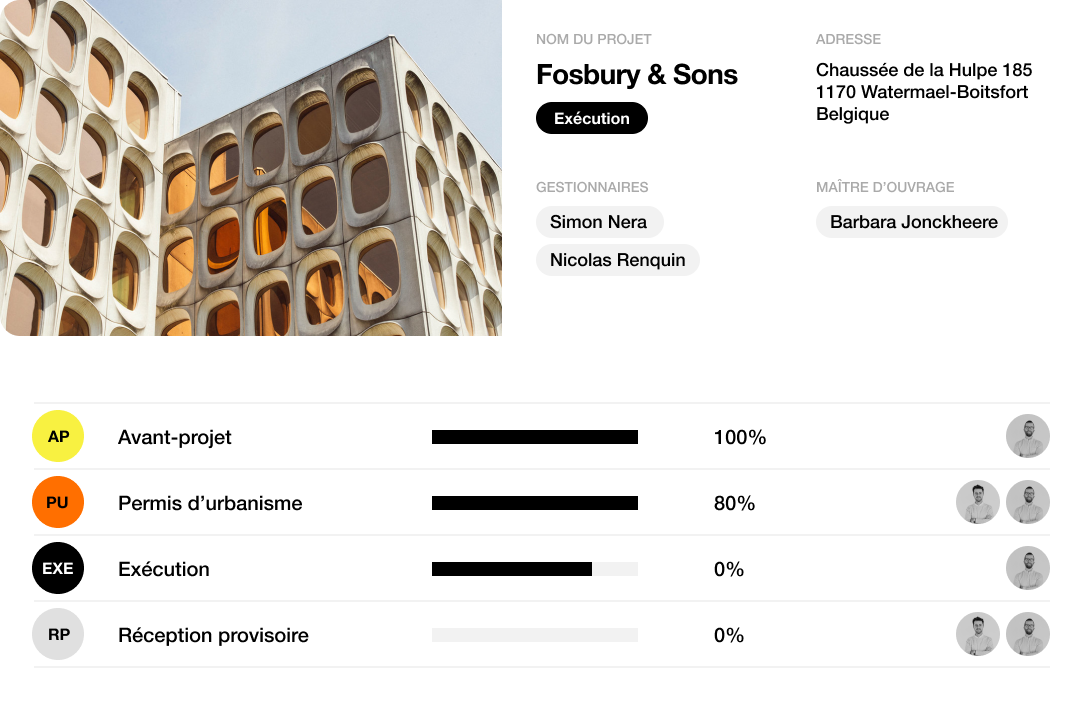Open the avatar on the Avant-projet row
The height and width of the screenshot is (702, 1080).
tap(1027, 437)
